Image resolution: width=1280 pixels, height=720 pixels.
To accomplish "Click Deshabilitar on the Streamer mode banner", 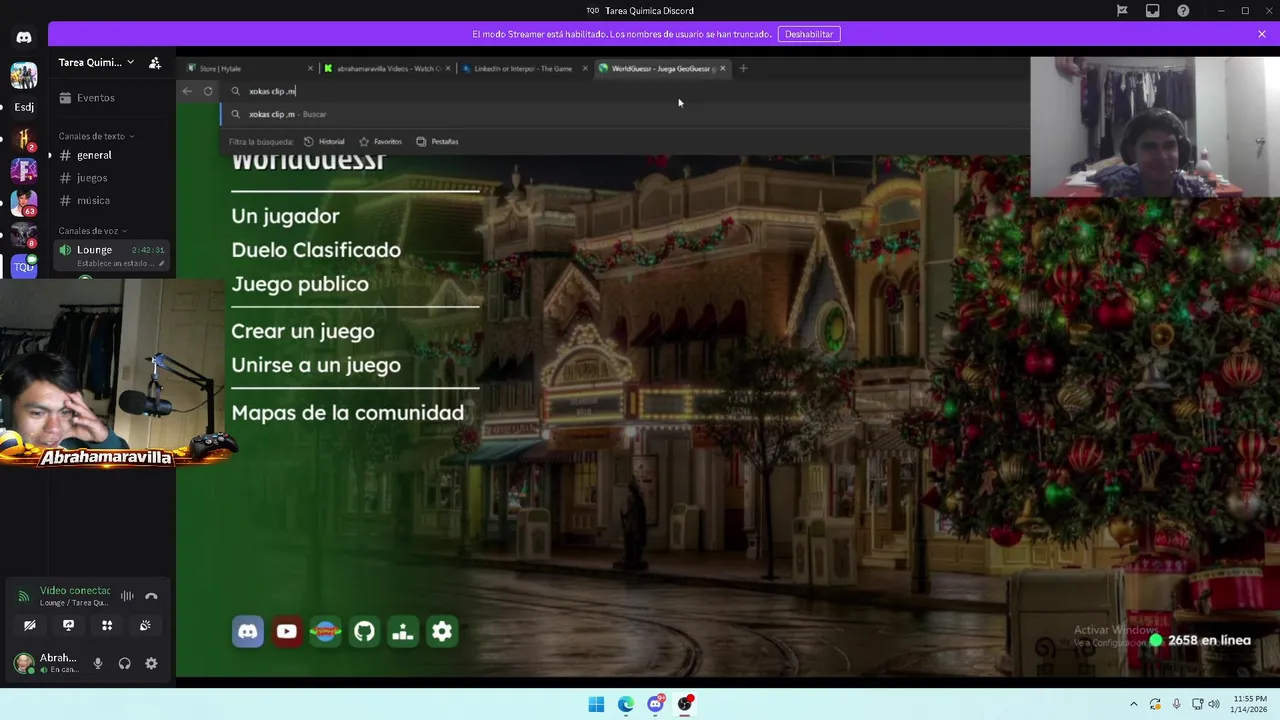I will (809, 34).
